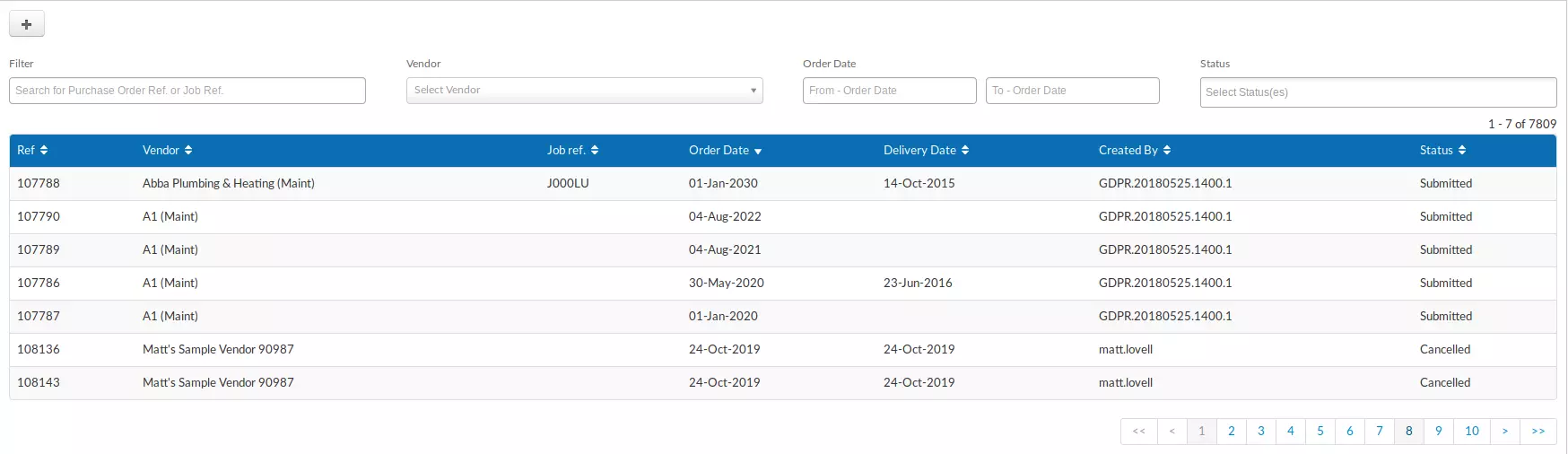
Task: Jump to last page using >> button
Action: pyautogui.click(x=1538, y=432)
